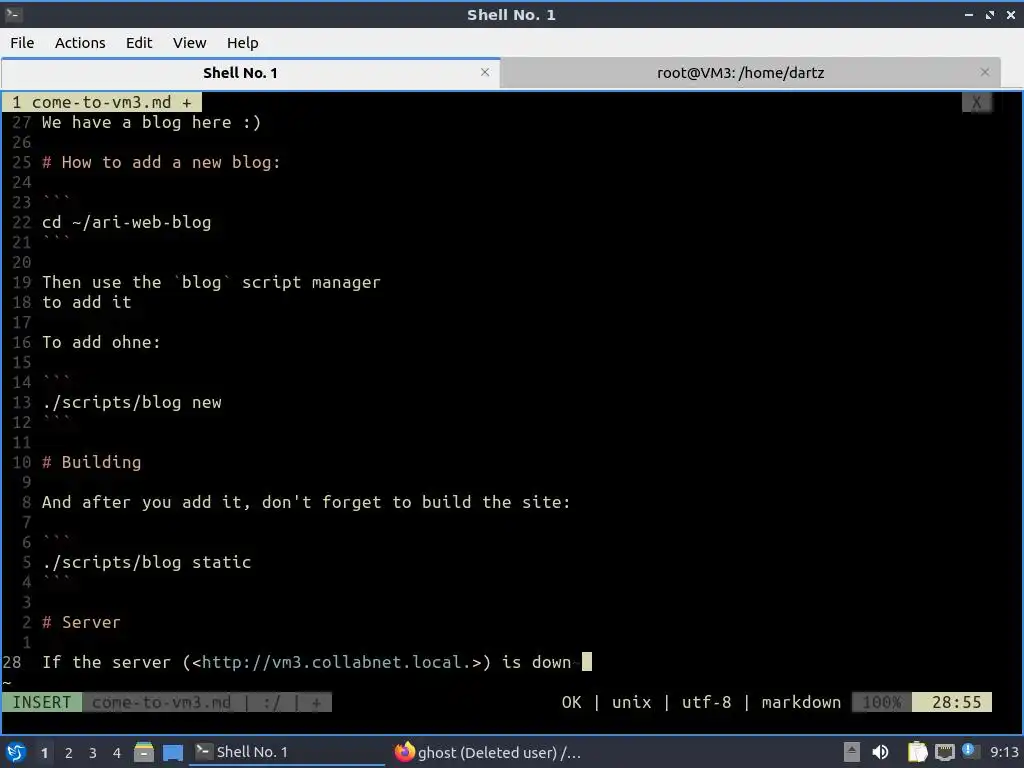
Task: Click the OK status entry
Action: (x=571, y=703)
